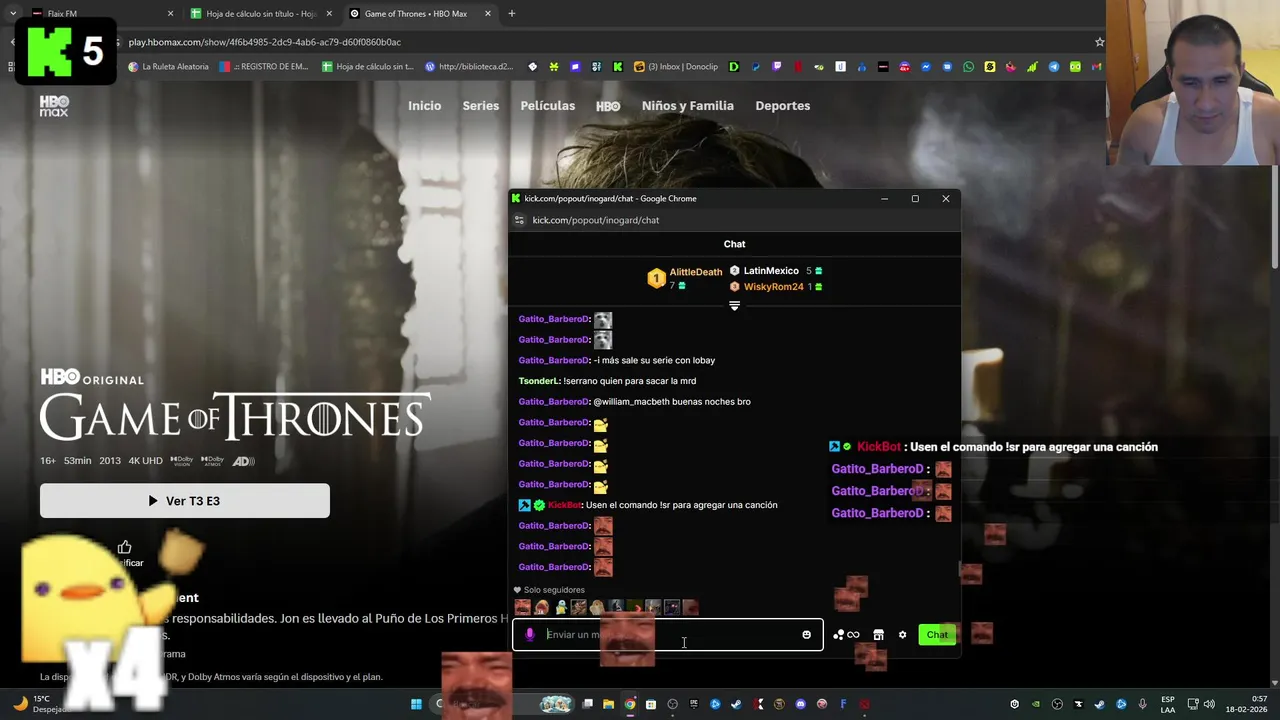The image size is (1280, 720).
Task: Open Series in HBO Max navigation
Action: tap(480, 106)
